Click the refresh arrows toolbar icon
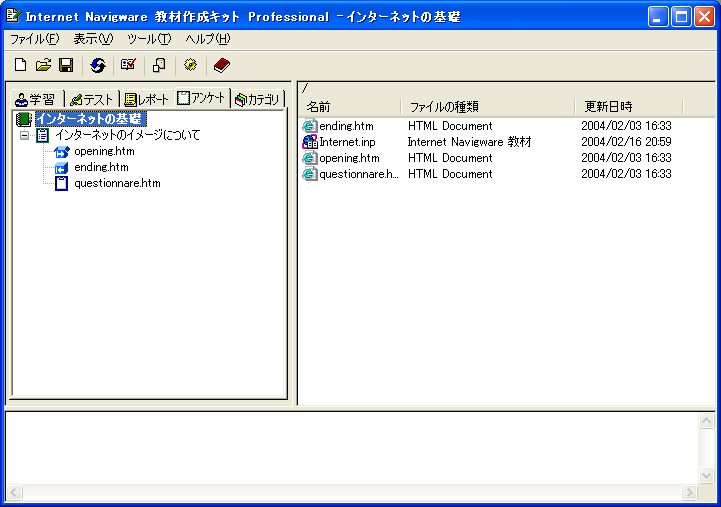This screenshot has height=507, width=721. tap(97, 65)
